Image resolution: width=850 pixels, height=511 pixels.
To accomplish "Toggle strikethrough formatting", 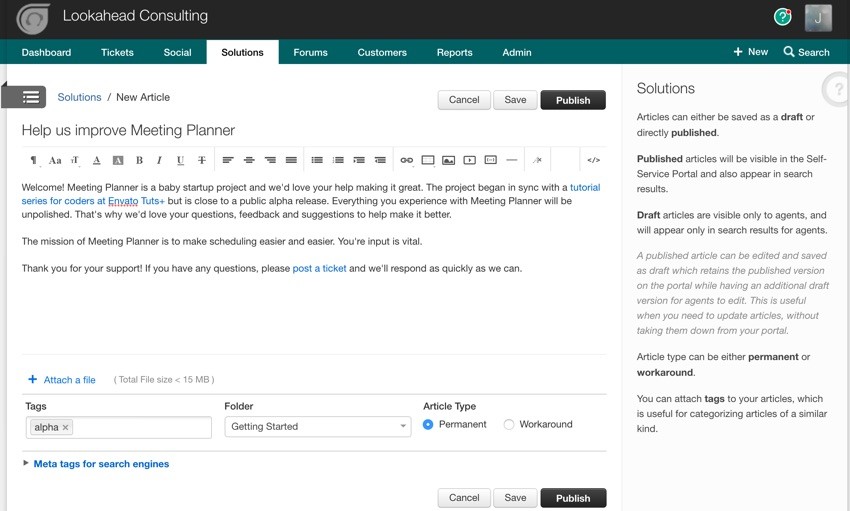I will (202, 160).
